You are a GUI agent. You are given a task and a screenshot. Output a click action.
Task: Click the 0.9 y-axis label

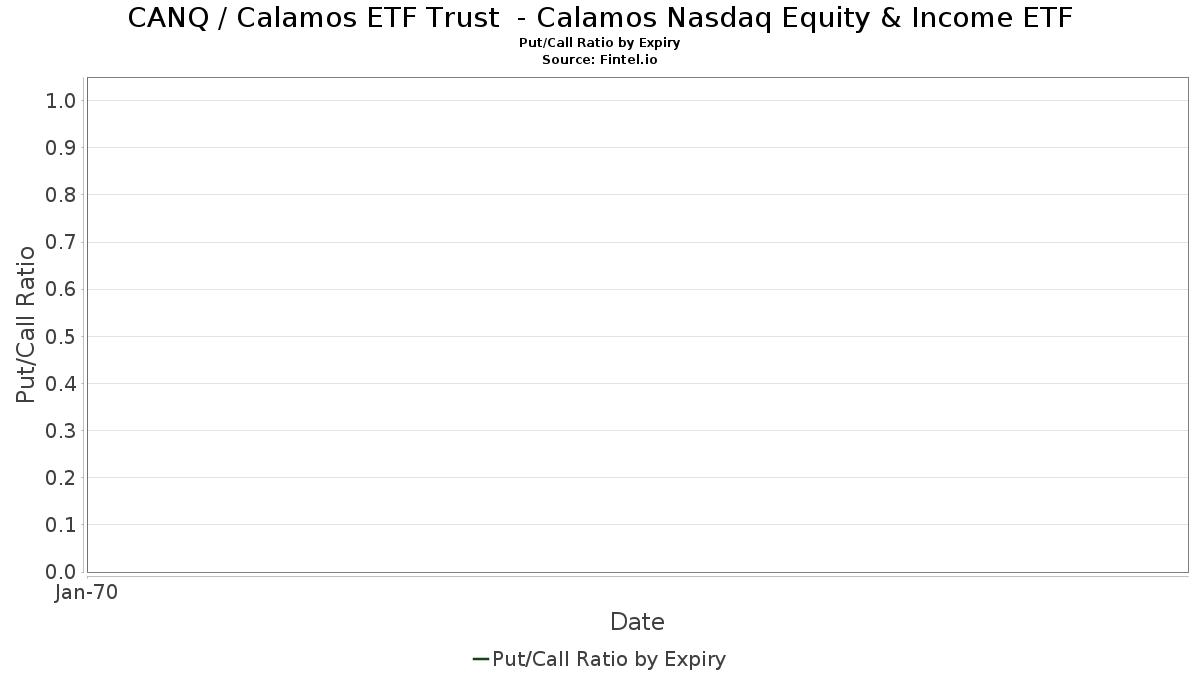pyautogui.click(x=61, y=148)
